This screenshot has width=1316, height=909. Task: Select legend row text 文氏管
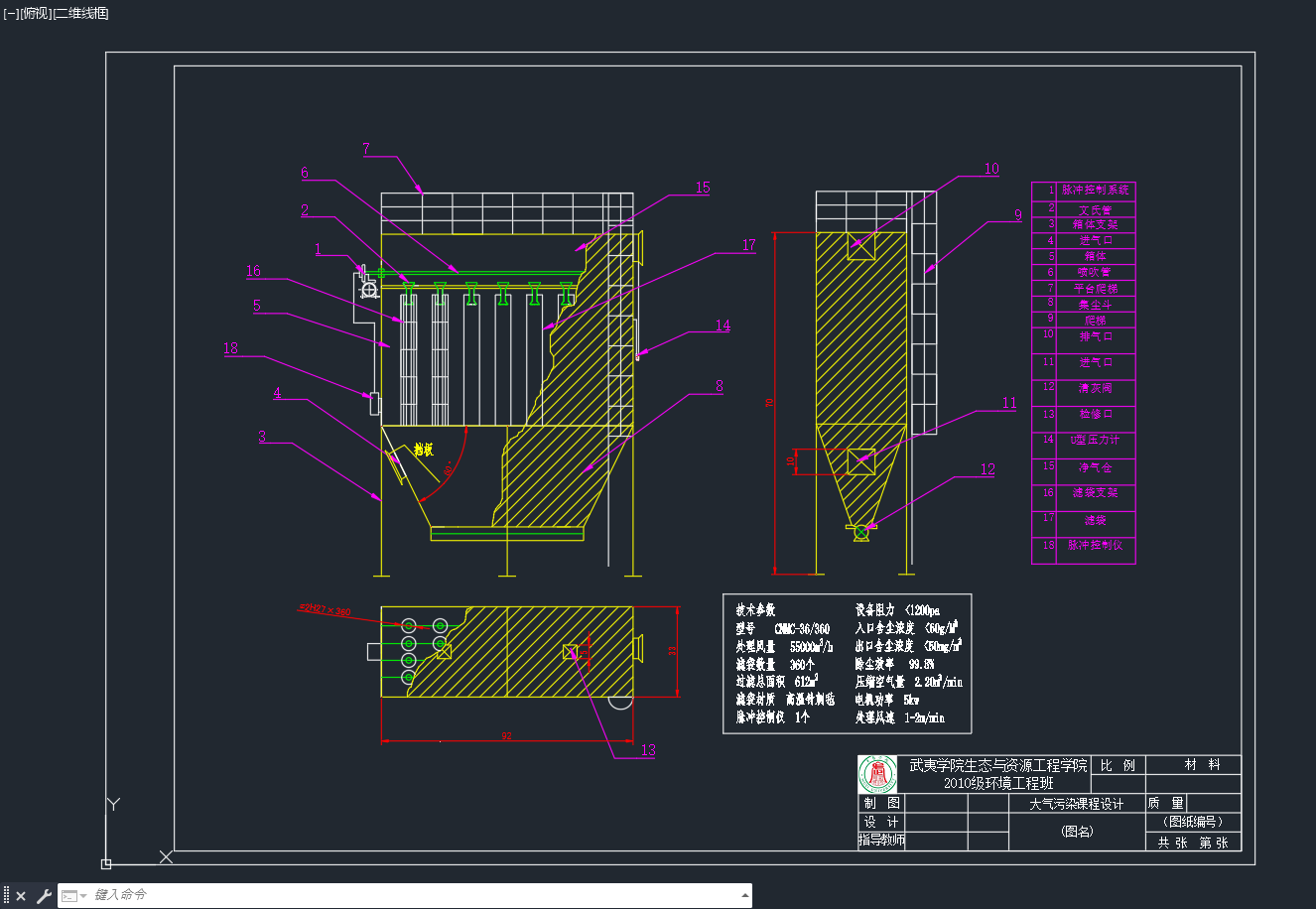click(x=1095, y=210)
